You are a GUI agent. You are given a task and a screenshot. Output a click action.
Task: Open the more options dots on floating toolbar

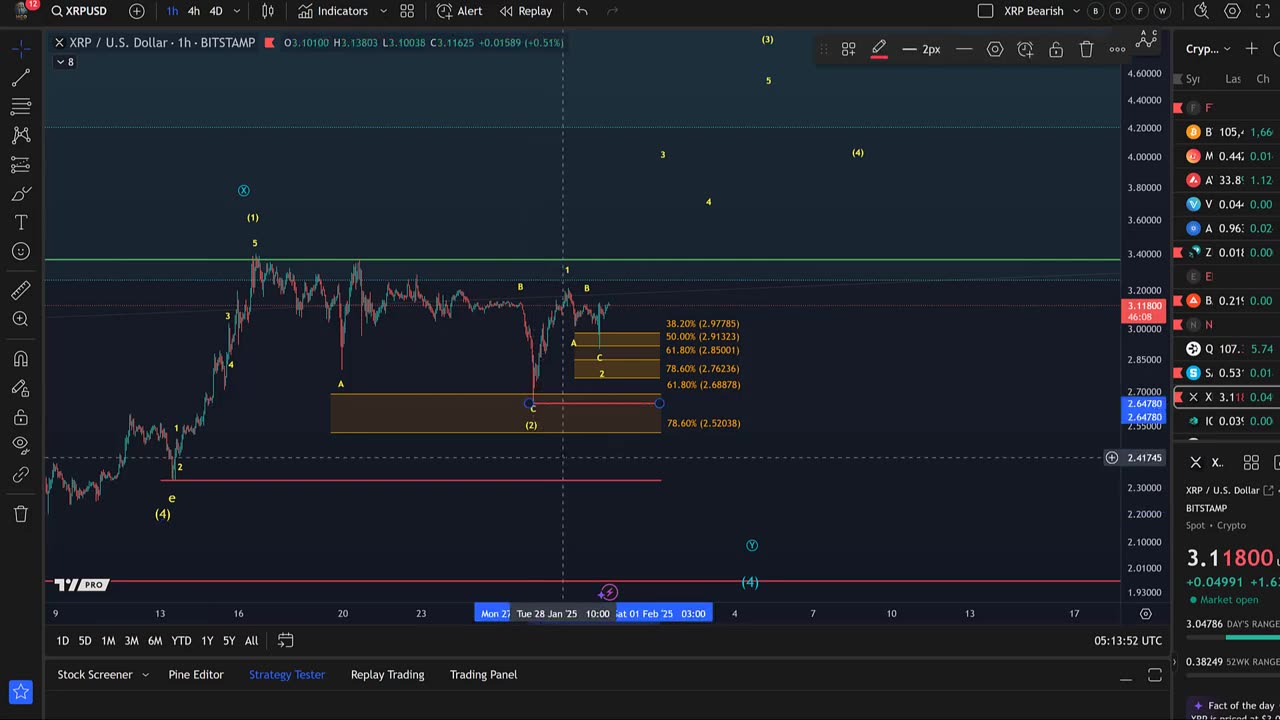1117,49
